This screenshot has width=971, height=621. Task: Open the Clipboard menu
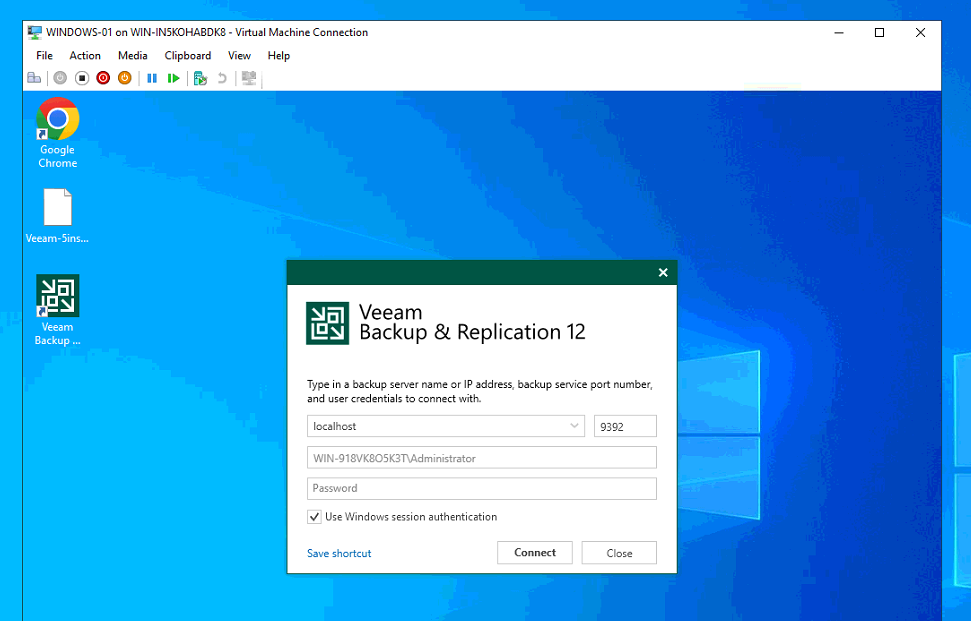point(188,56)
